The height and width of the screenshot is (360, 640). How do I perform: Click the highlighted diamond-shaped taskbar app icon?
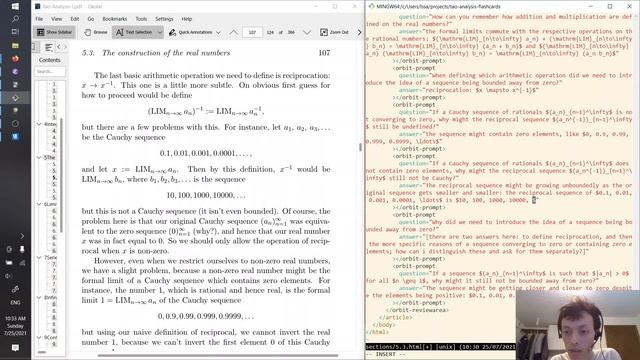click(15, 98)
